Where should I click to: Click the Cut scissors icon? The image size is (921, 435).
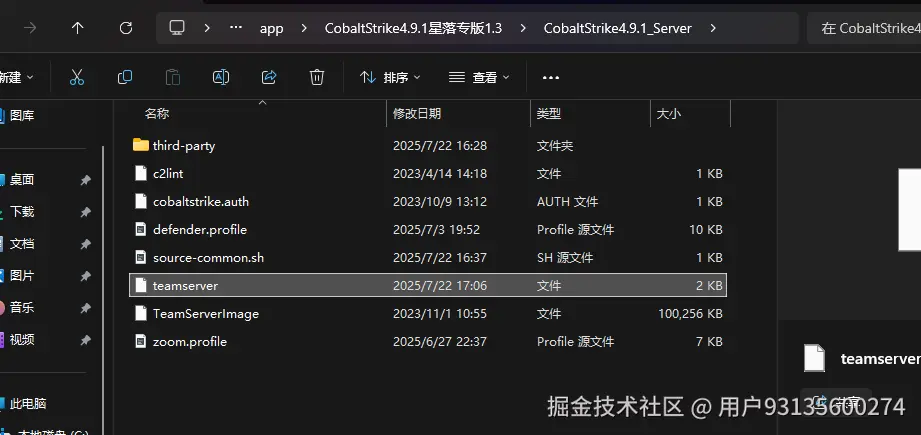pos(77,77)
